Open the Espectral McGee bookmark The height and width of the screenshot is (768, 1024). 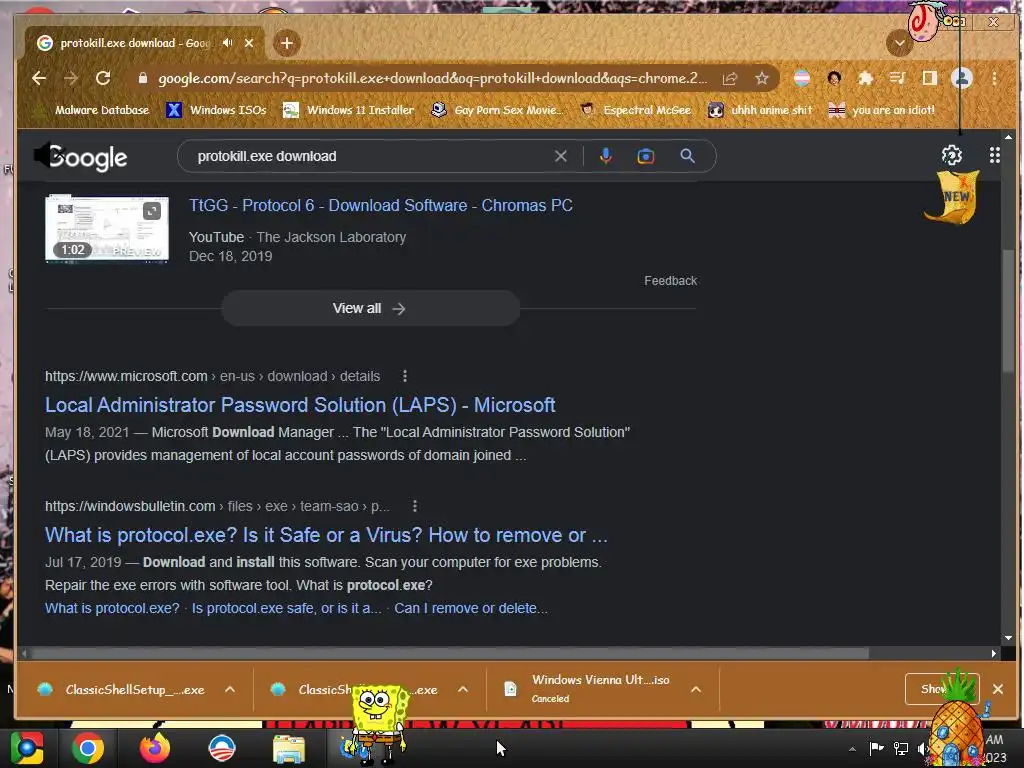coord(637,110)
